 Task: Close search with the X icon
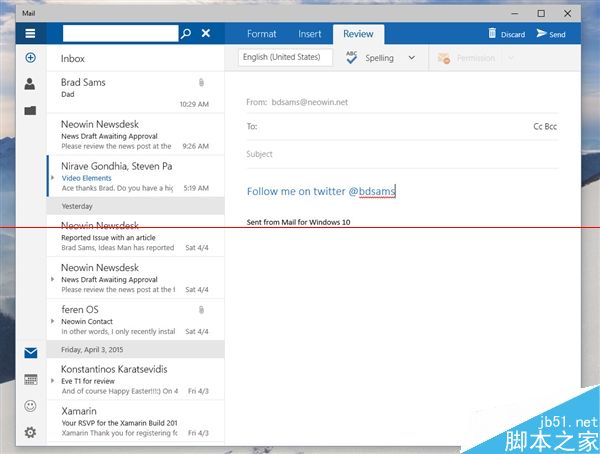coord(206,33)
